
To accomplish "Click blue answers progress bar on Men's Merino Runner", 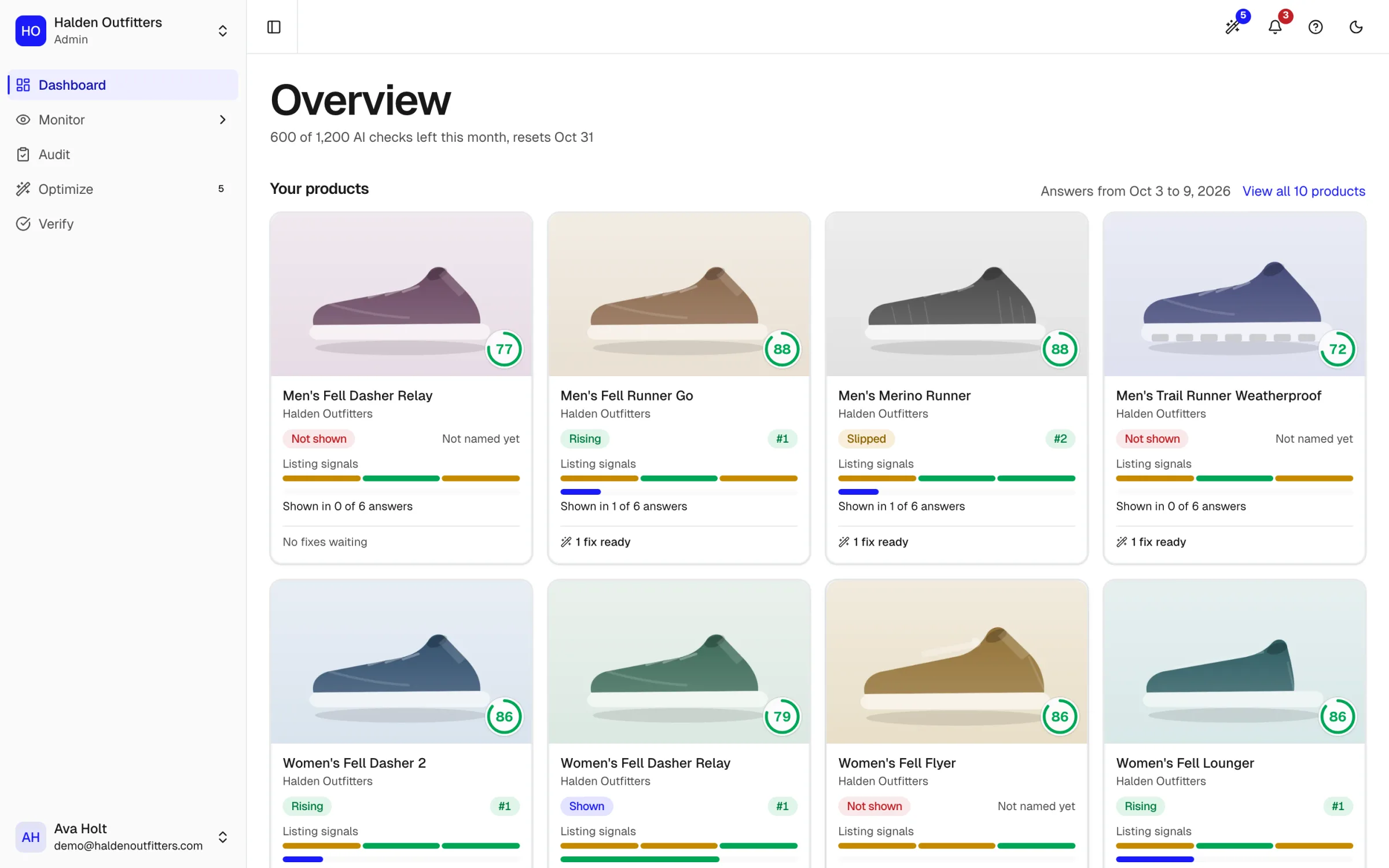I will pyautogui.click(x=858, y=492).
